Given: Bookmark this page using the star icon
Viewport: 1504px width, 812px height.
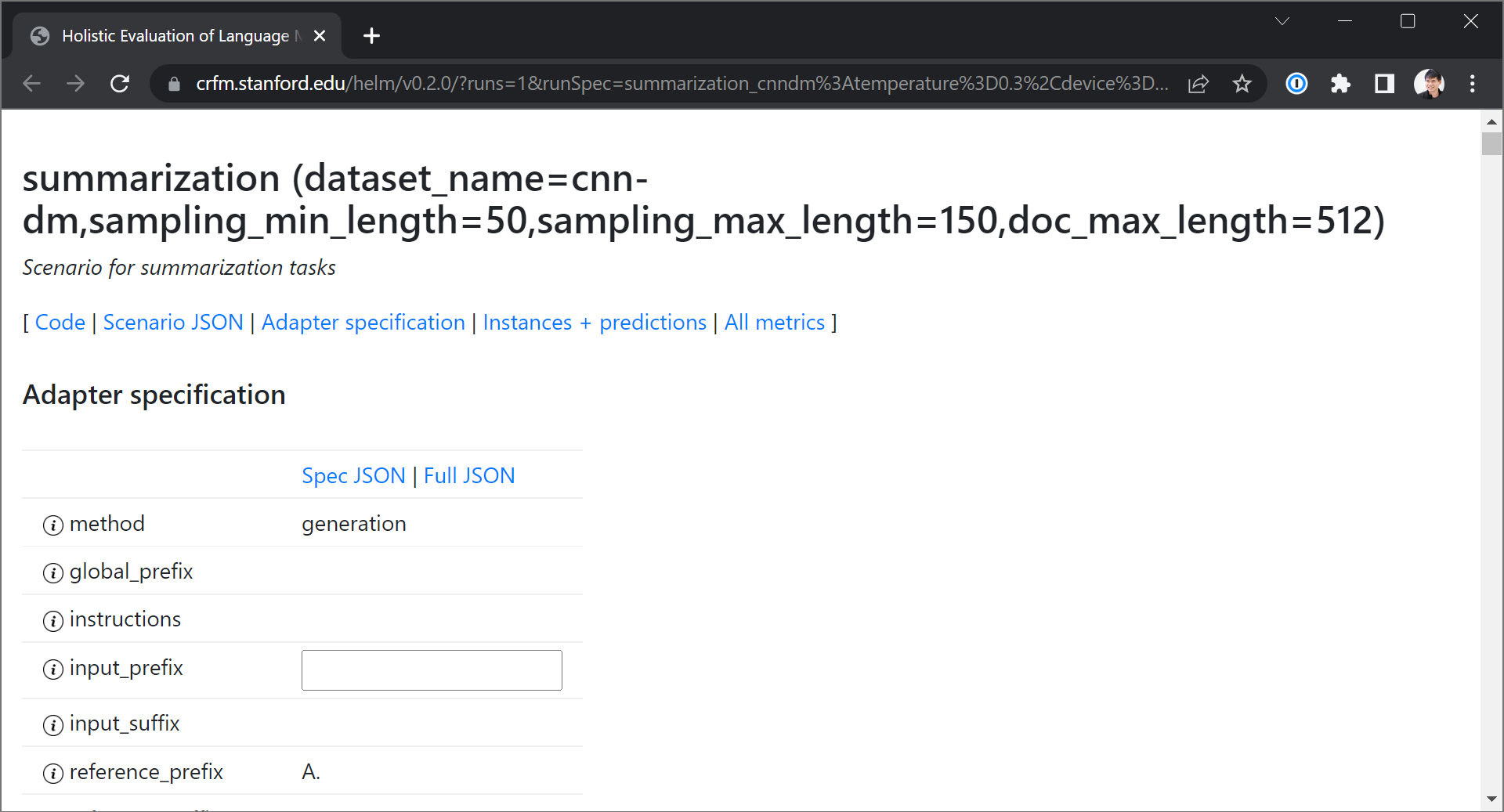Looking at the screenshot, I should (x=1242, y=84).
